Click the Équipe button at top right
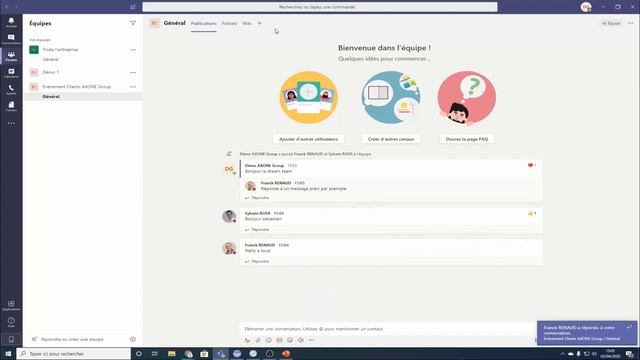 pos(611,24)
